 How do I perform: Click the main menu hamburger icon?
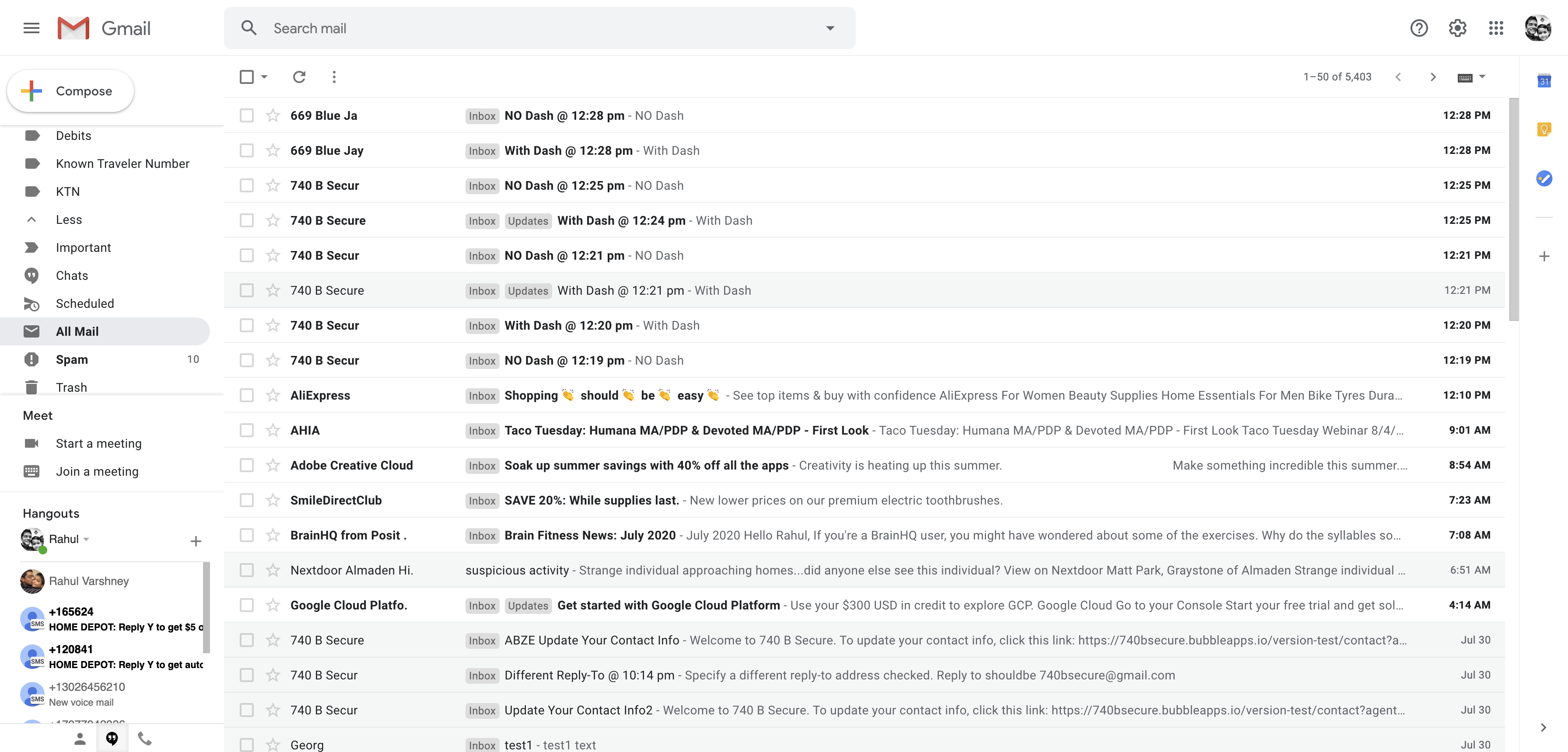(x=31, y=28)
